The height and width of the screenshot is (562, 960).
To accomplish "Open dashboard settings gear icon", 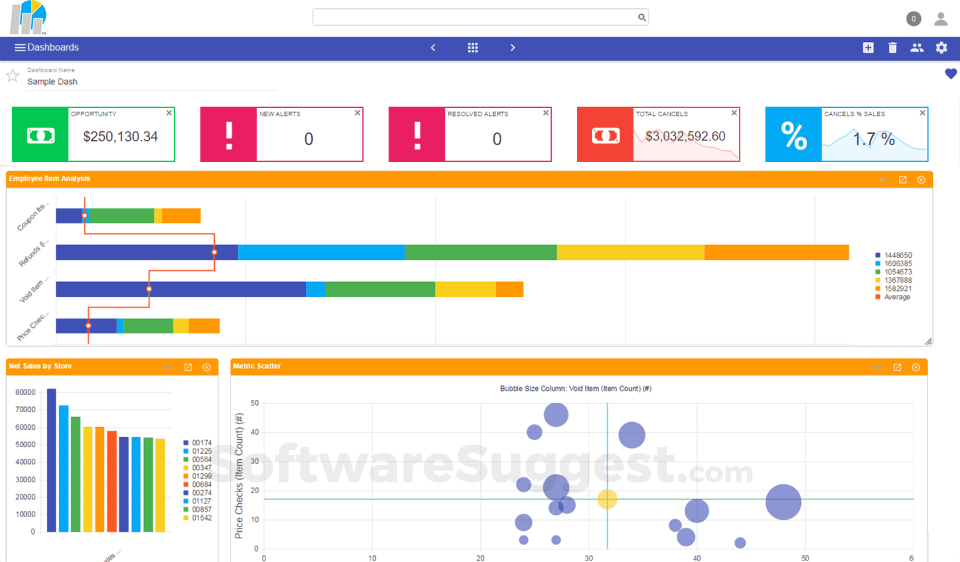I will pyautogui.click(x=941, y=47).
